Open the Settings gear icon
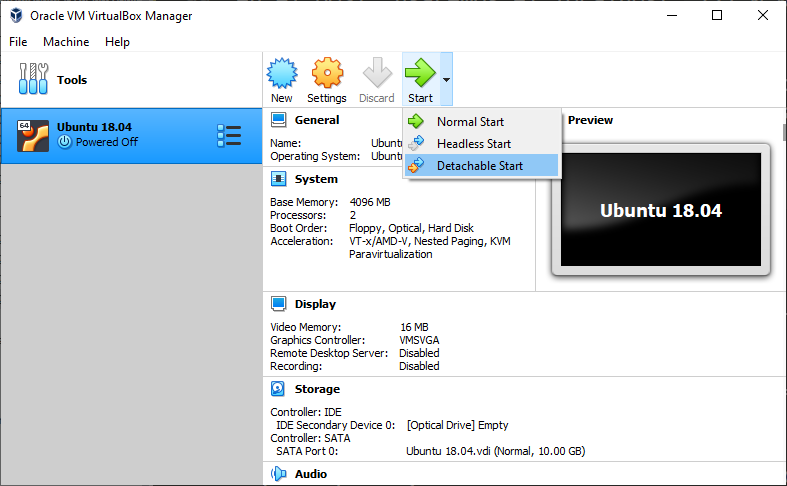The width and height of the screenshot is (787, 486). (327, 73)
